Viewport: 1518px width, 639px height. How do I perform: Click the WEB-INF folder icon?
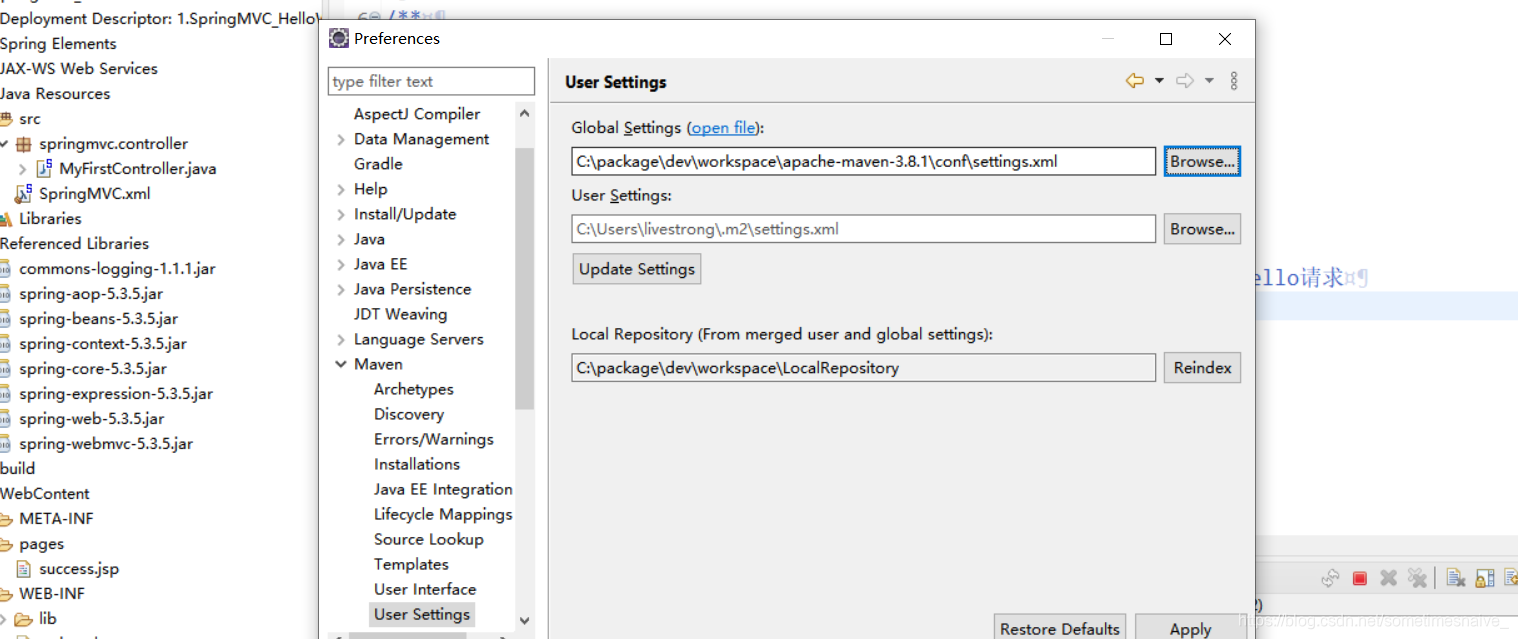pos(5,594)
